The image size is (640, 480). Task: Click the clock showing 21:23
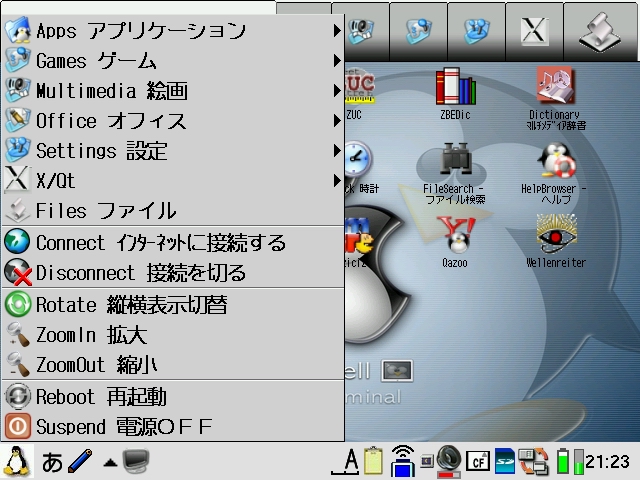[x=608, y=461]
